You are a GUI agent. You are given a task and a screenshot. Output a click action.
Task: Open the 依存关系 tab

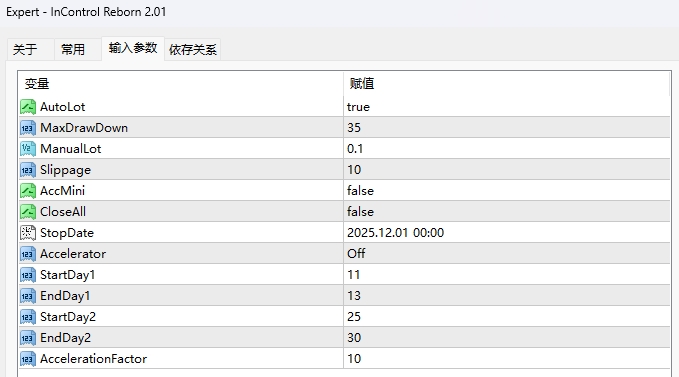pos(192,50)
